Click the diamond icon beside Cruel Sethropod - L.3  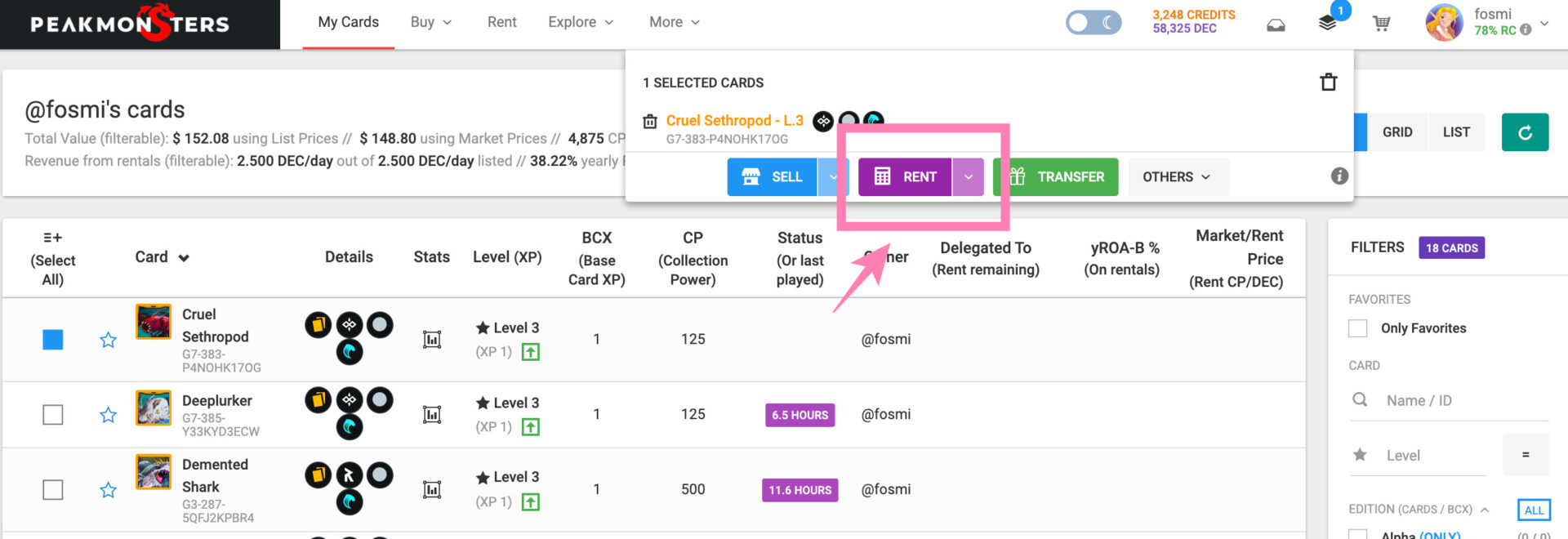823,121
